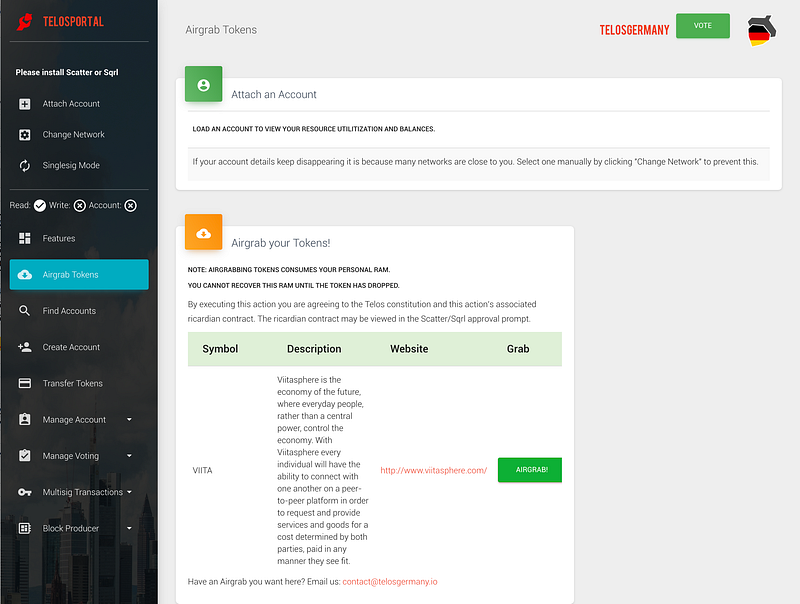
Task: Click the Multisig Transactions key icon
Action: [x=24, y=492]
